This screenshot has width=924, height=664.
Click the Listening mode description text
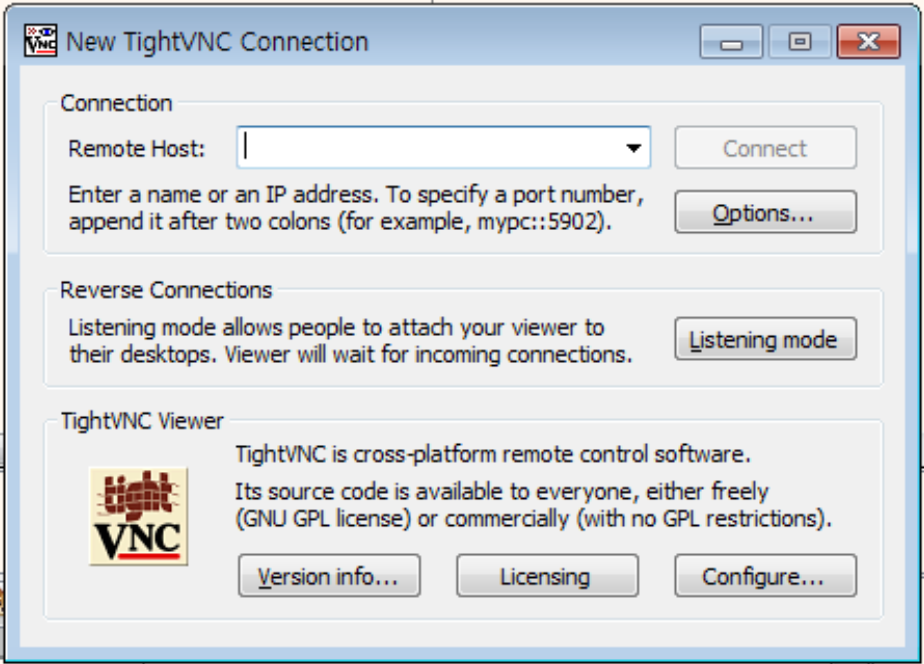(350, 340)
